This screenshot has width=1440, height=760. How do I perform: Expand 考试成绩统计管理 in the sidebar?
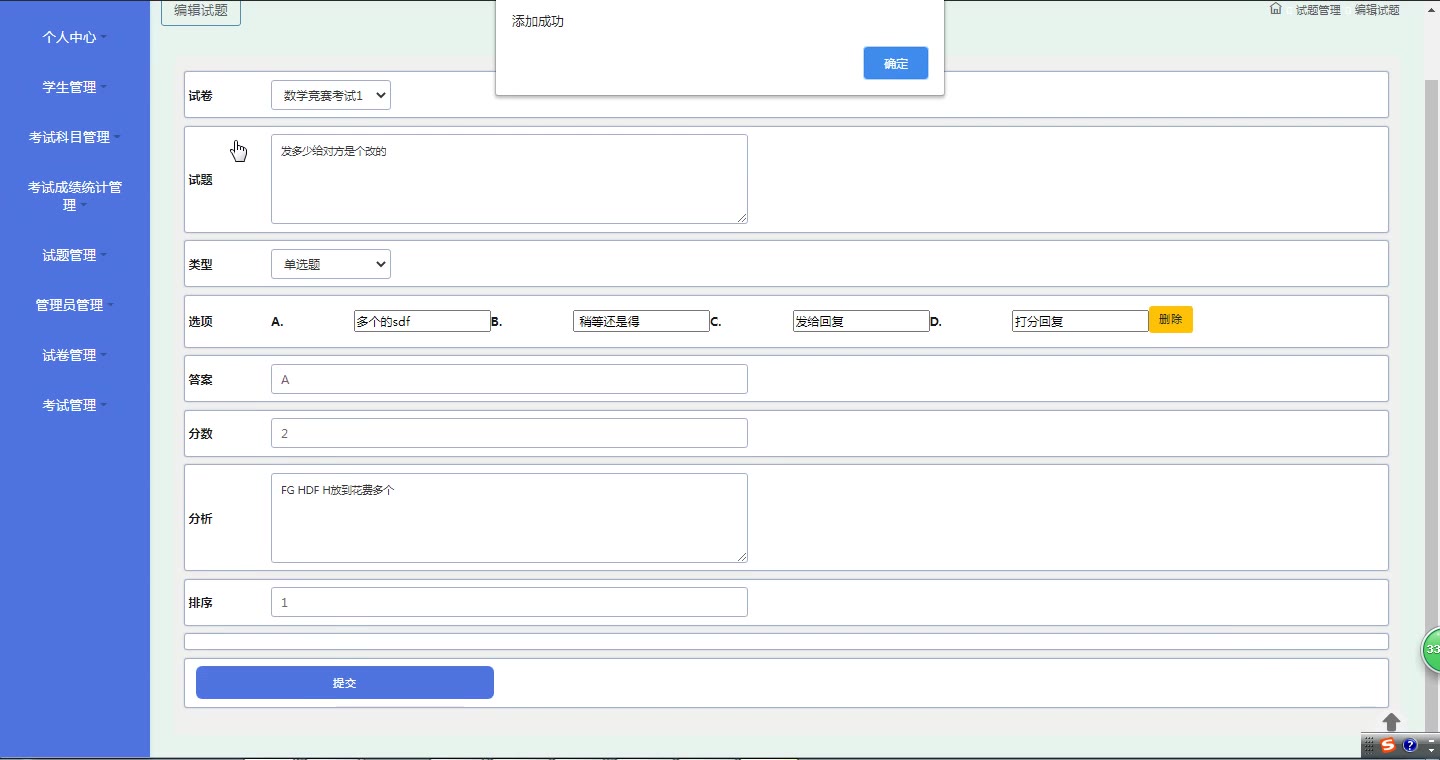point(74,196)
